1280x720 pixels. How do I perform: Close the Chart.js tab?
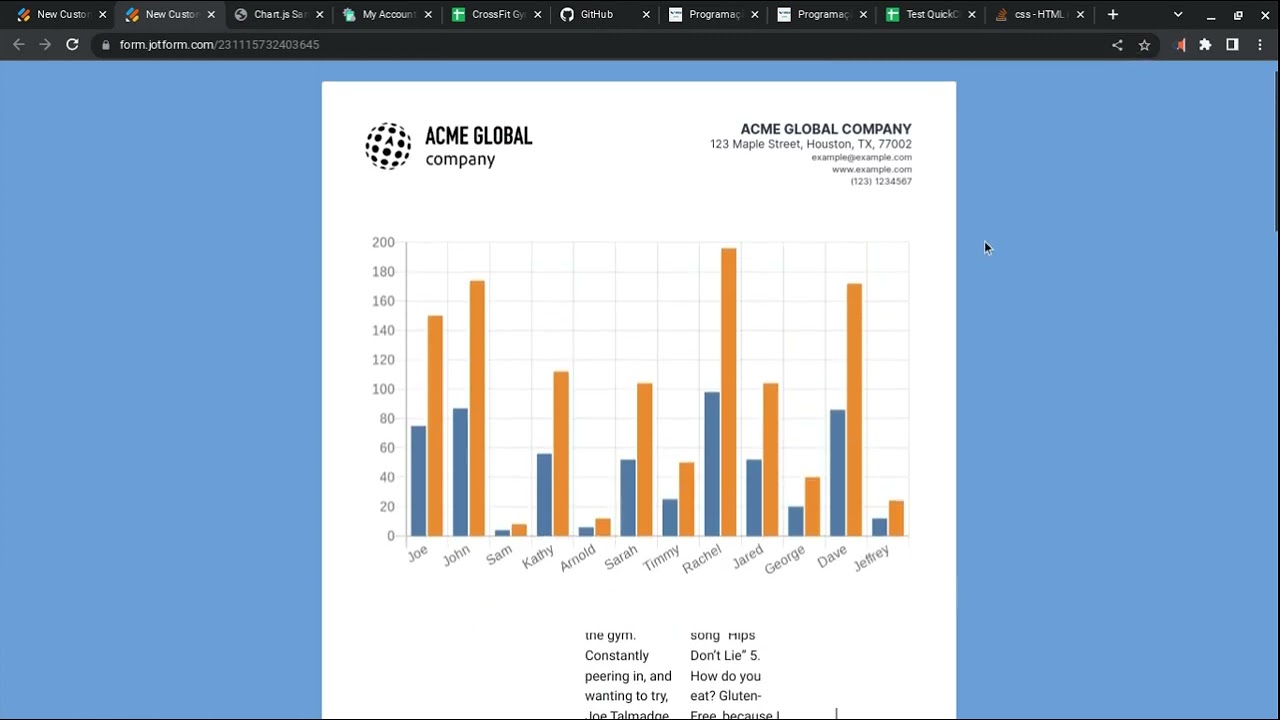320,15
